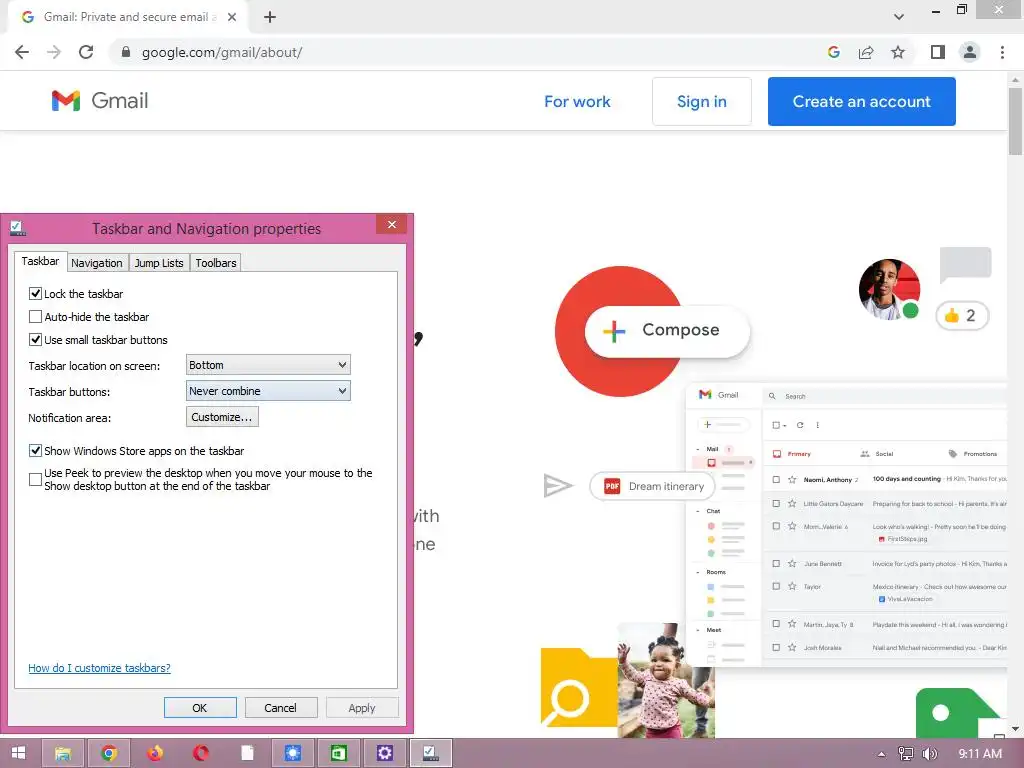
Task: Select the Taskbar tab
Action: click(x=40, y=261)
